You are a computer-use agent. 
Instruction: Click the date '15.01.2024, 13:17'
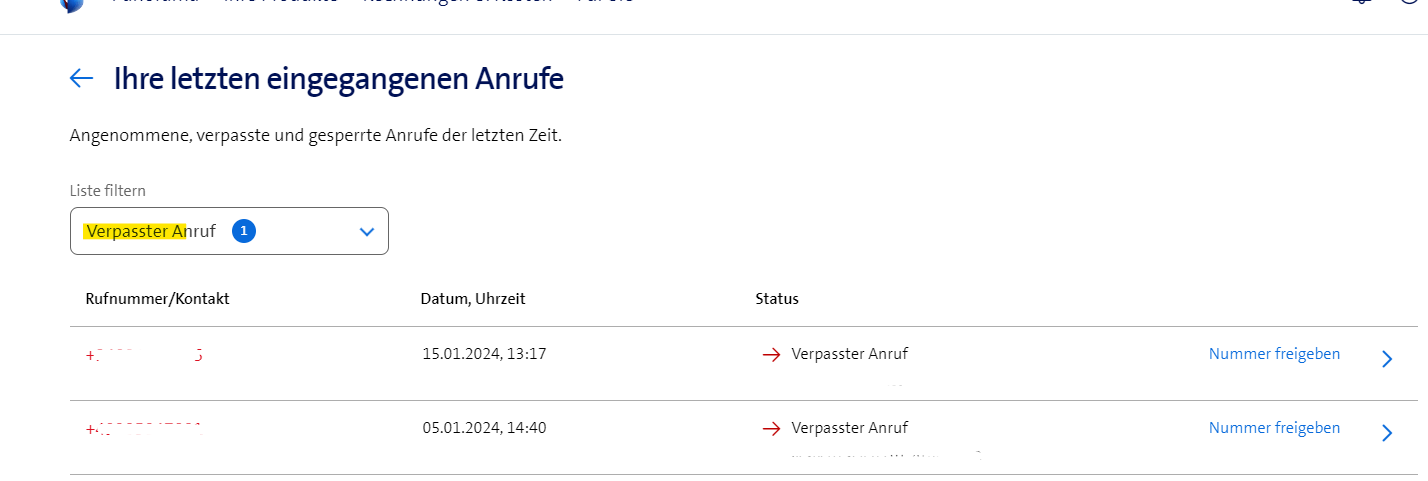coord(484,354)
